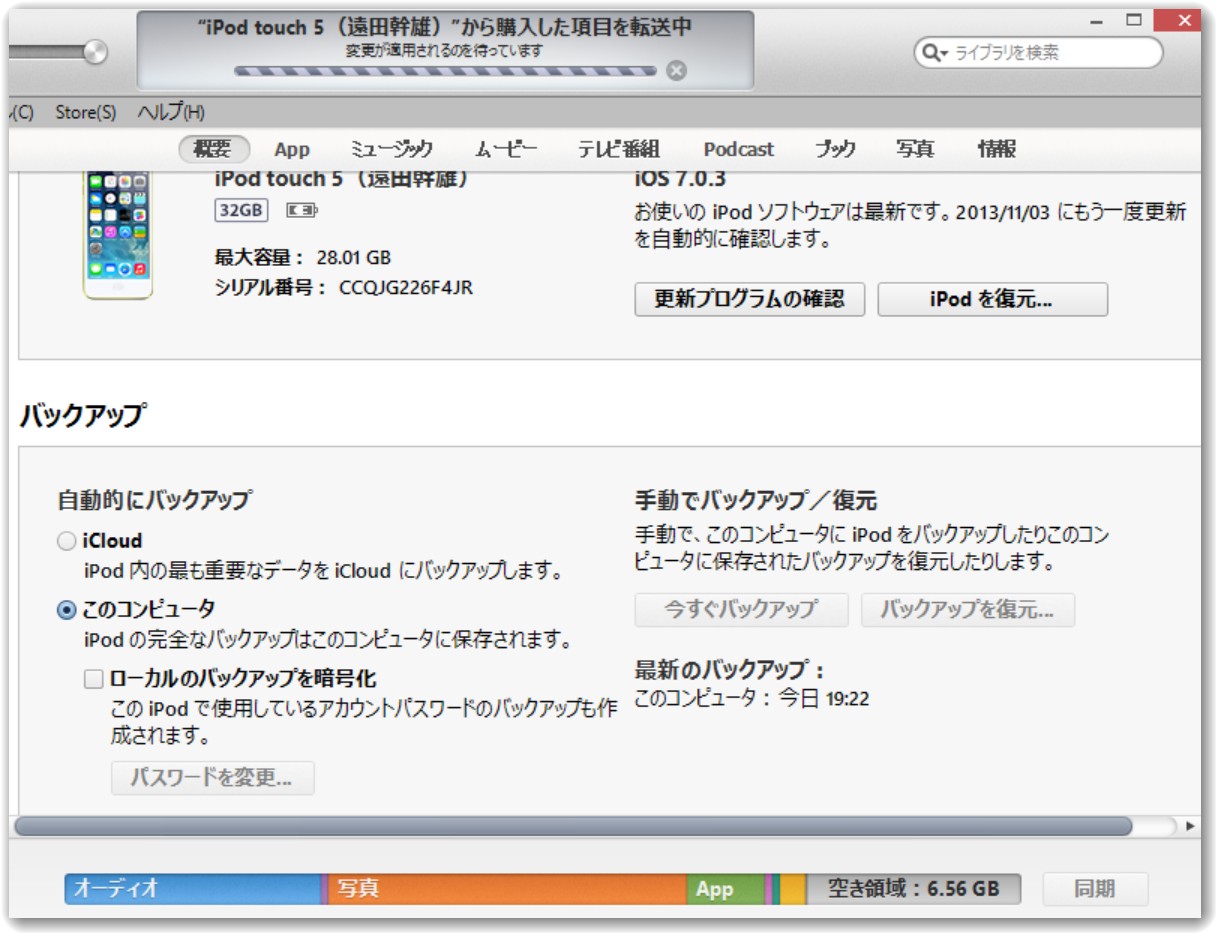The height and width of the screenshot is (933, 1216).
Task: Click the 更新プログラムの確認 button
Action: [752, 299]
